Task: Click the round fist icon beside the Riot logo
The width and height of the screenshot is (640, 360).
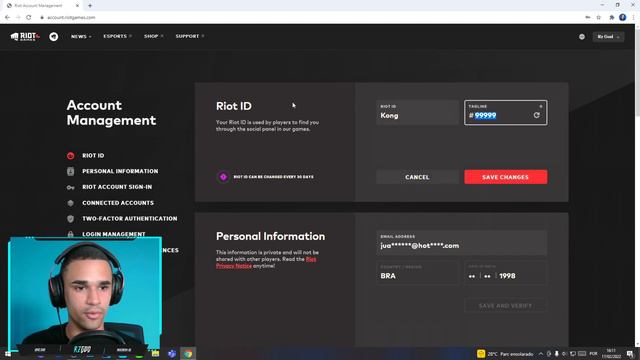Action: tap(53, 37)
